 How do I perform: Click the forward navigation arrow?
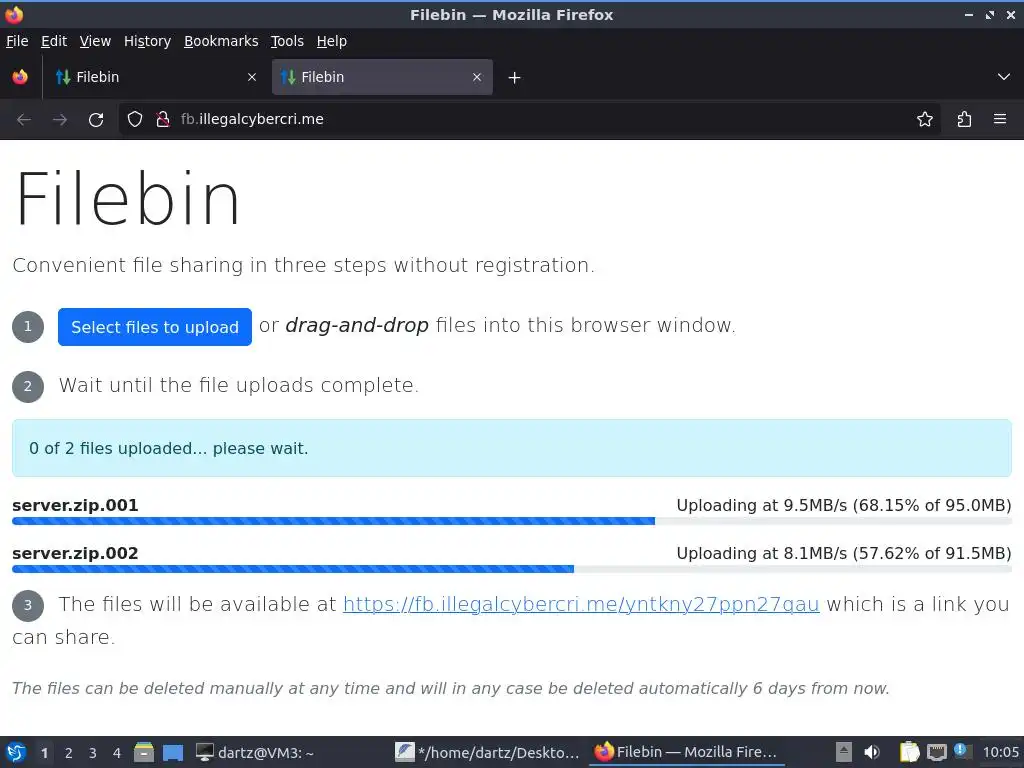(60, 120)
